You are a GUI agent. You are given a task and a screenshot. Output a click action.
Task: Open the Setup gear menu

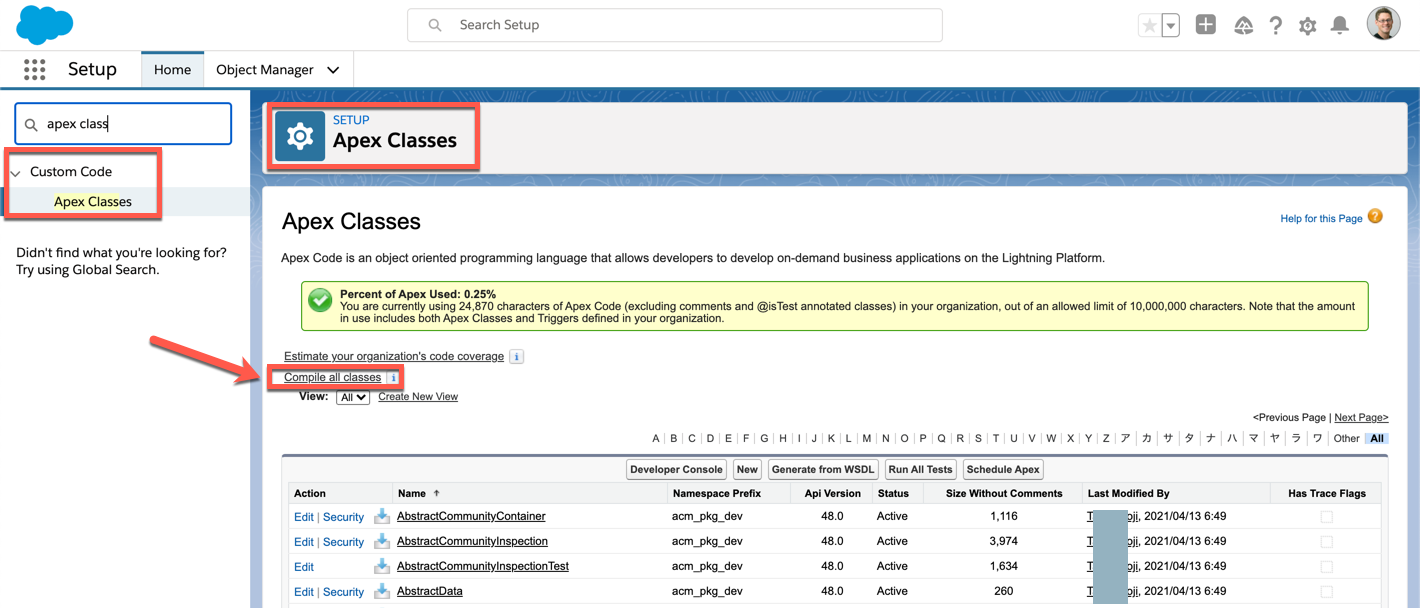pyautogui.click(x=1307, y=26)
